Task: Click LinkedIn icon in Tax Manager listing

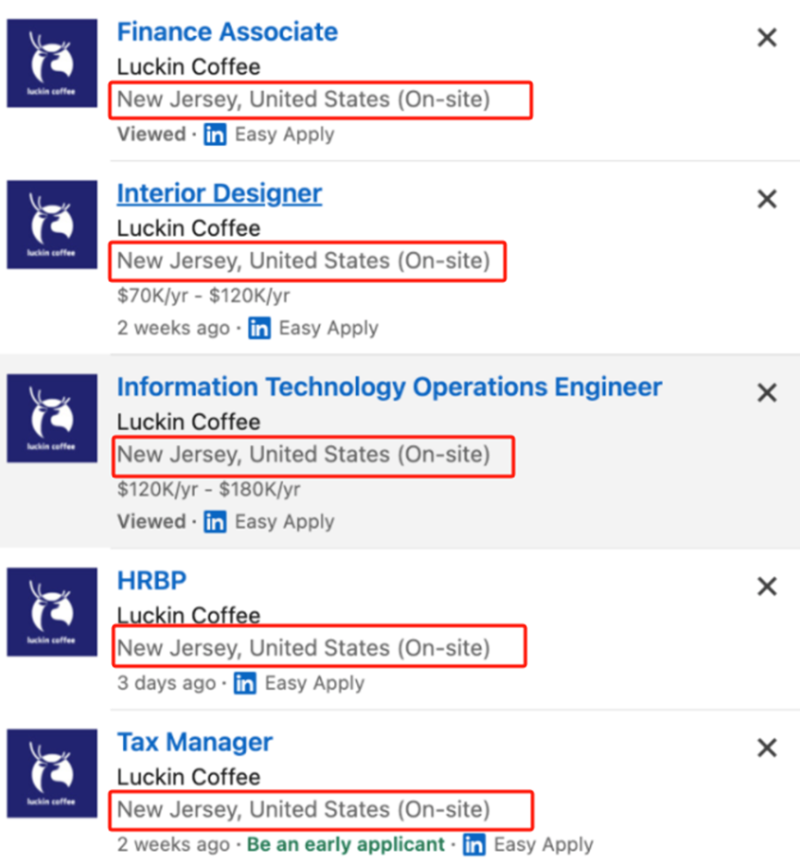Action: click(474, 845)
